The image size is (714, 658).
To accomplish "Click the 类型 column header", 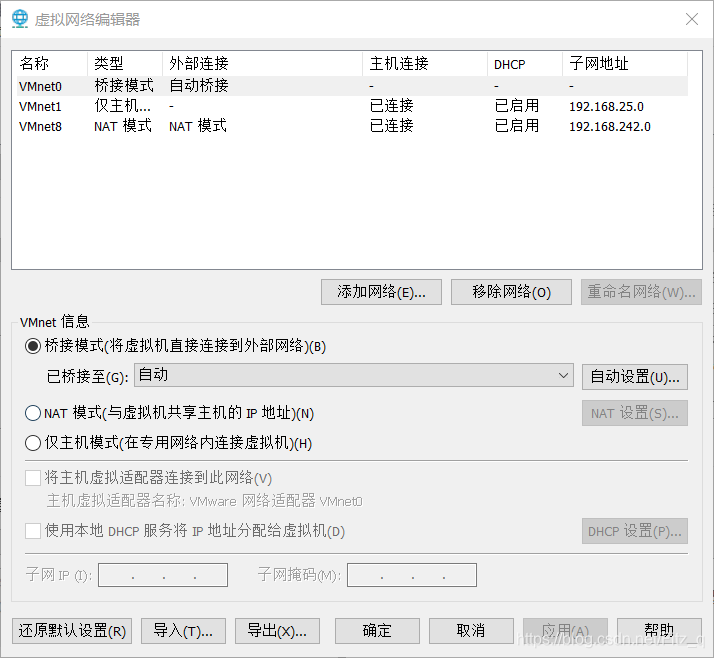I will point(125,64).
